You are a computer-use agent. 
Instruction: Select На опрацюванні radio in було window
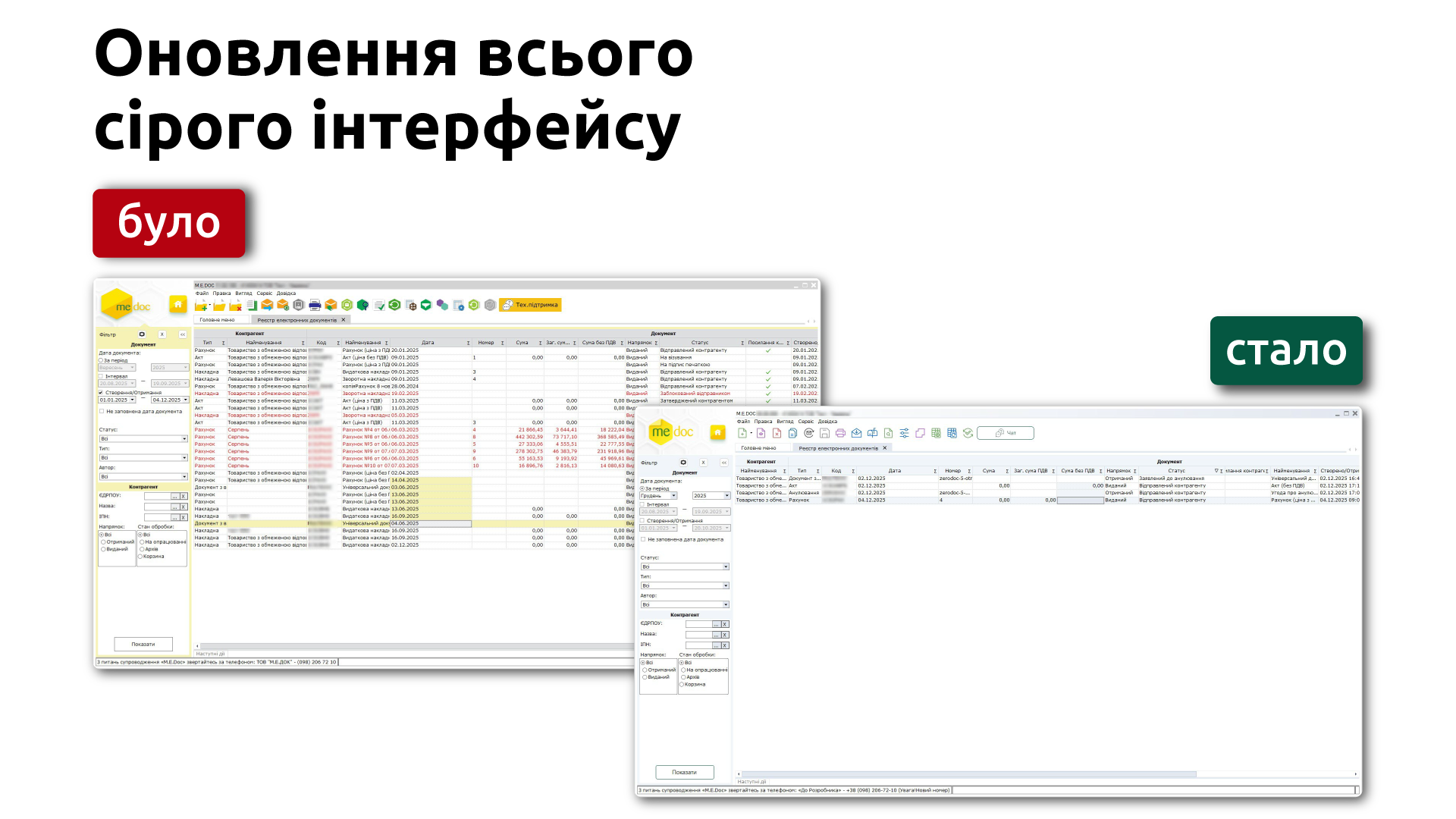[x=142, y=542]
